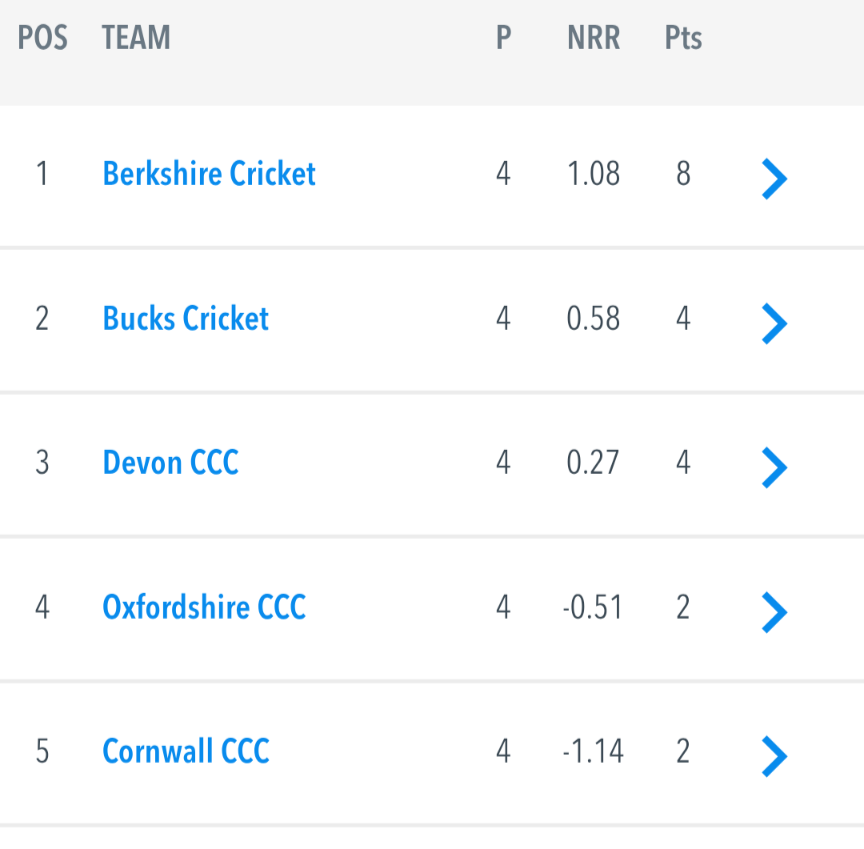Screen dimensions: 864x849
Task: Click the TEAM column header
Action: click(x=136, y=37)
